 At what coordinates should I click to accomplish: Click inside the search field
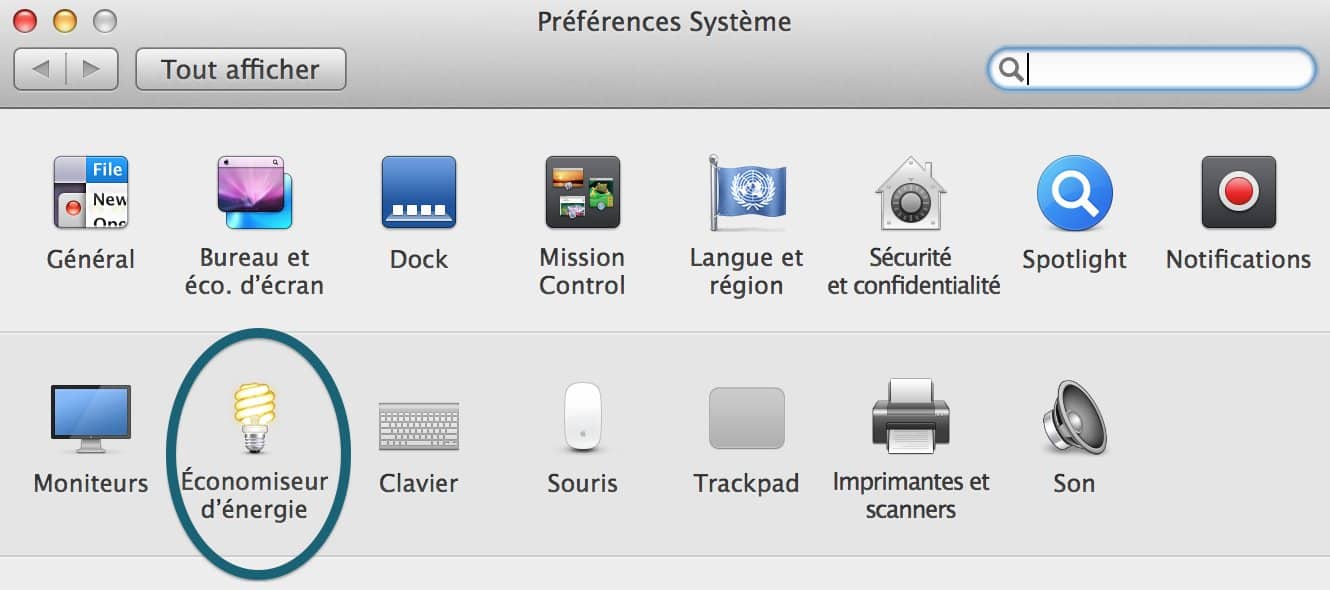point(1151,69)
